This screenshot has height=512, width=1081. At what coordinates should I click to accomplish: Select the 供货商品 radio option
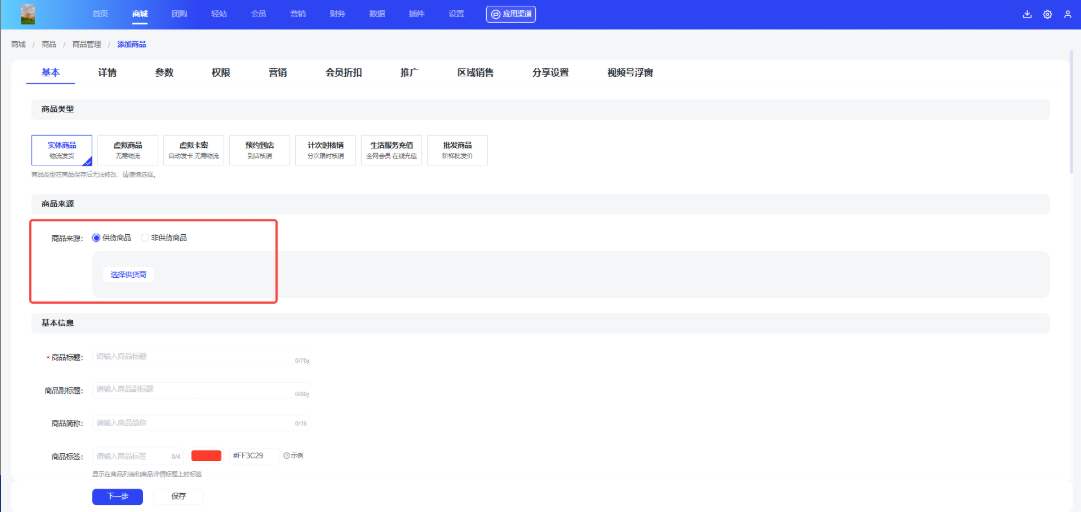coord(97,238)
